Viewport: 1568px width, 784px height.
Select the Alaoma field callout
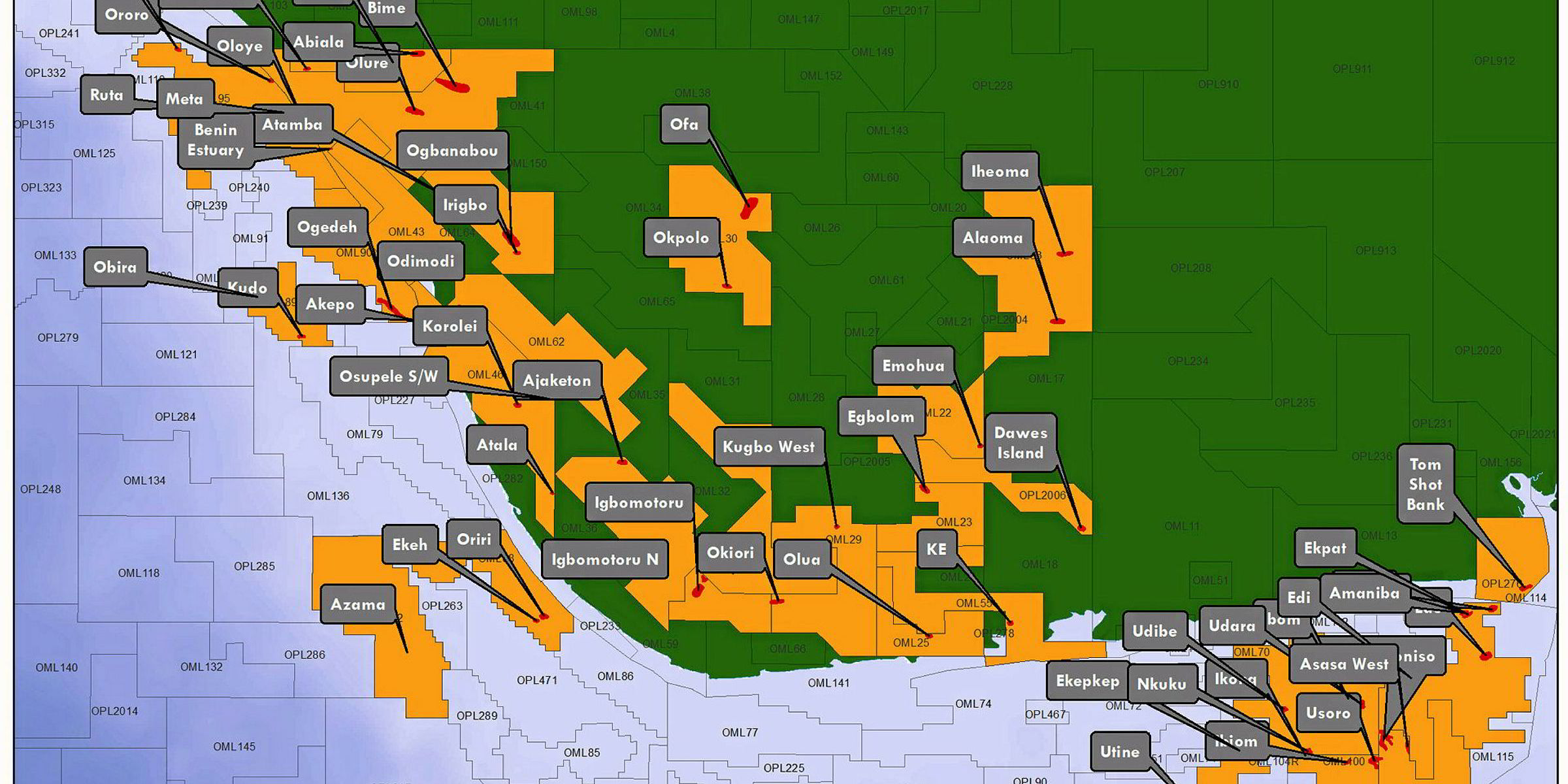[993, 238]
